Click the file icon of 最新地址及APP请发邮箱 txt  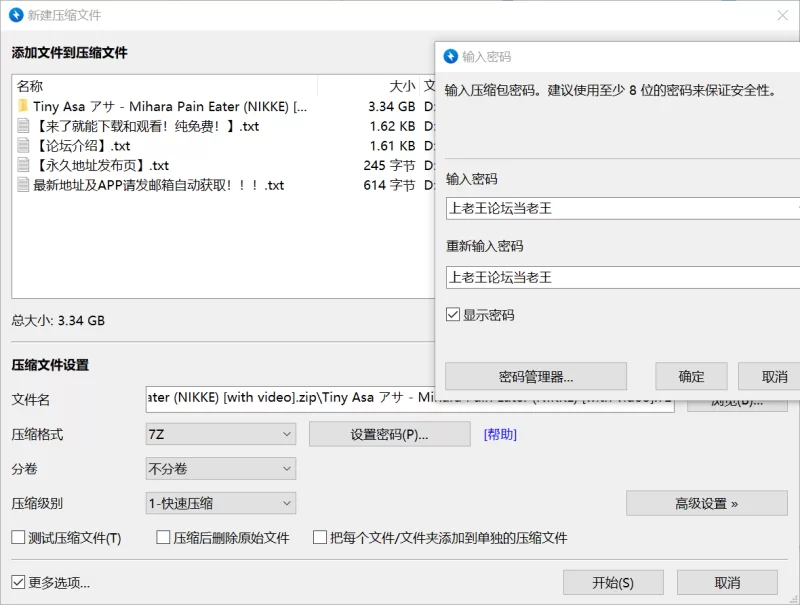click(x=23, y=185)
